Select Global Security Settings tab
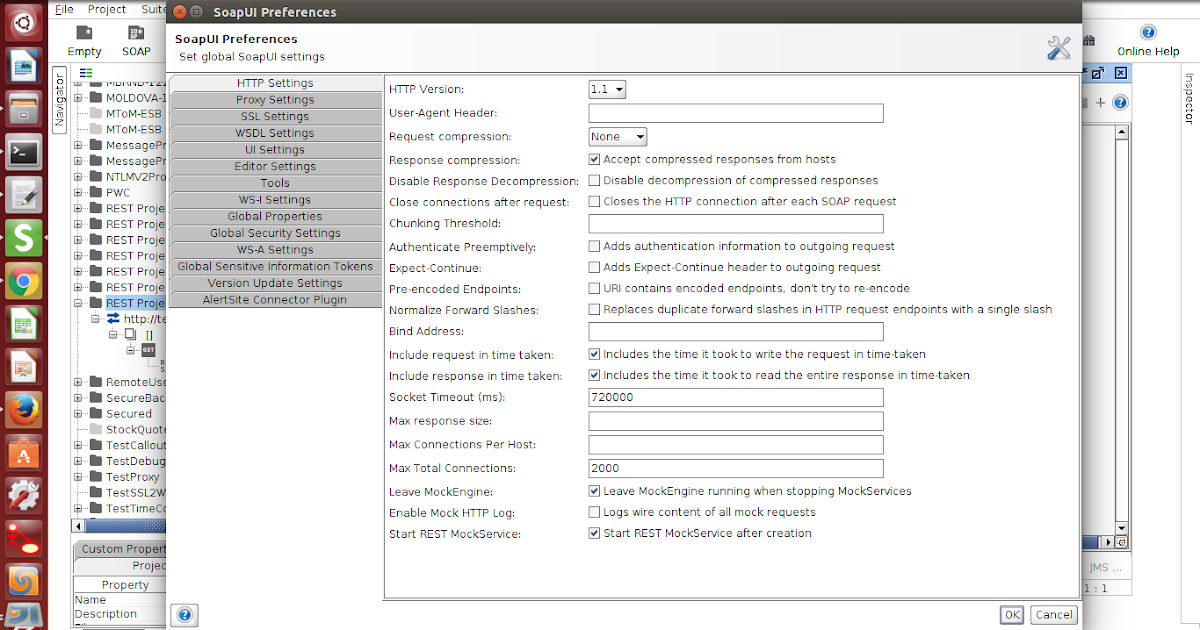 click(x=275, y=233)
